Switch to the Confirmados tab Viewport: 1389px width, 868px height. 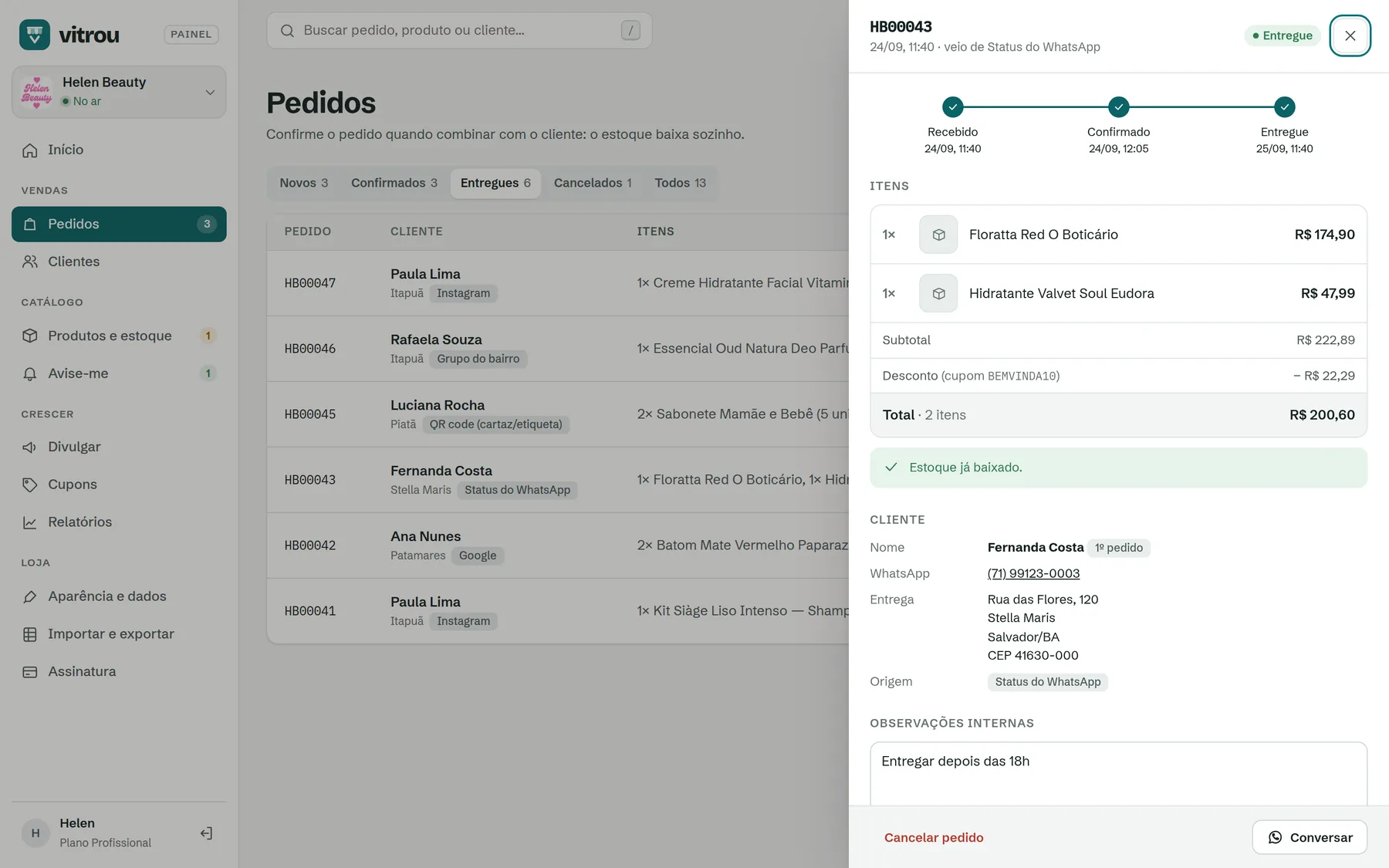click(x=394, y=183)
